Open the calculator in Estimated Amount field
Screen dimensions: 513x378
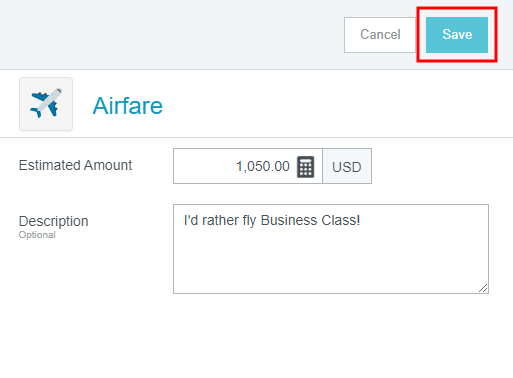(305, 167)
